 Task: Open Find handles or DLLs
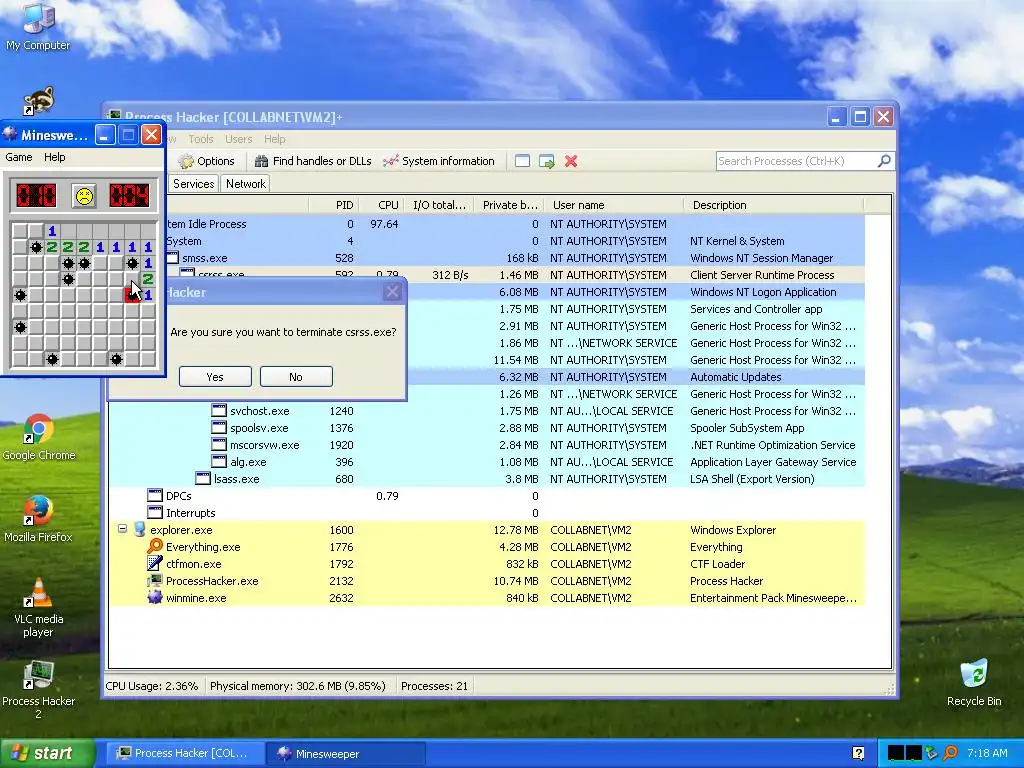tap(313, 161)
